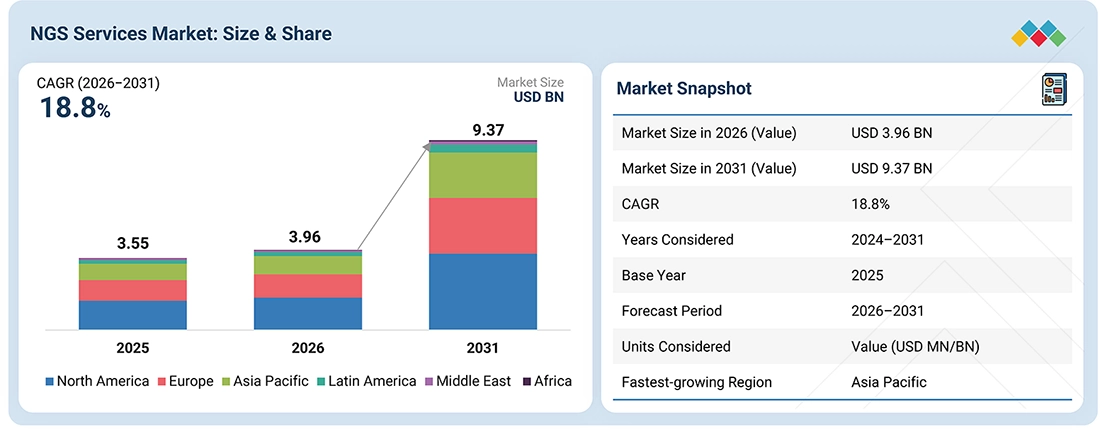This screenshot has width=1100, height=429.
Task: Click the Fastest-growing Region cell
Action: tap(697, 382)
